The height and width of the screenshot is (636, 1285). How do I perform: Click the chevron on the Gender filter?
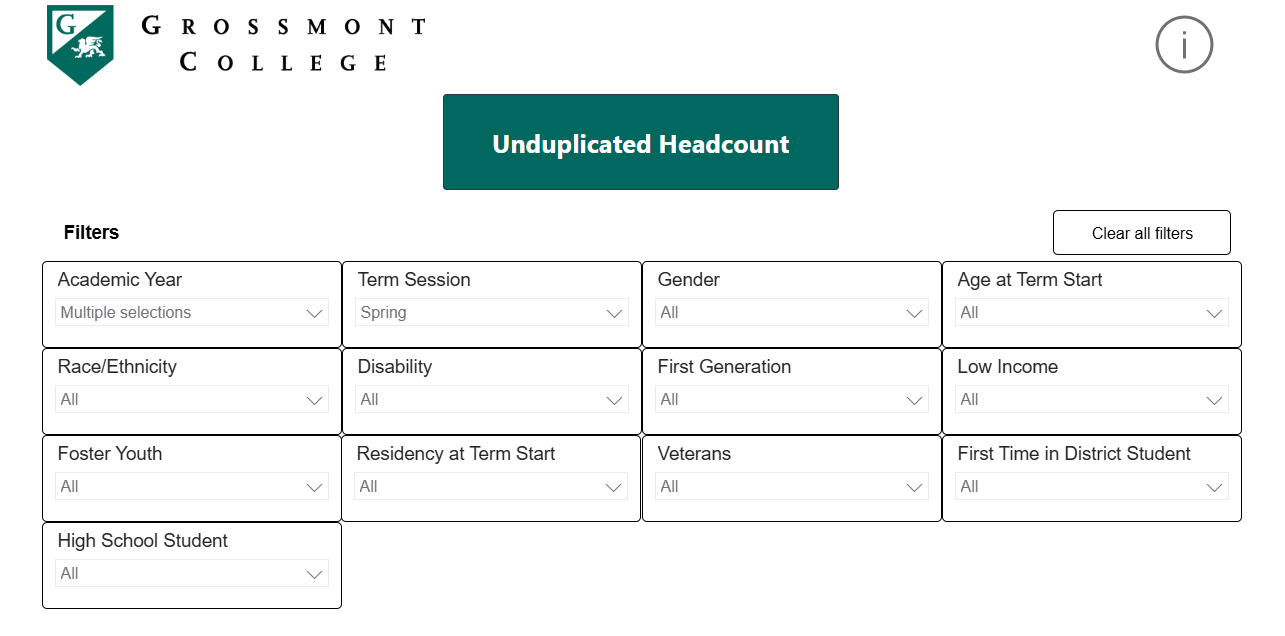pos(914,312)
